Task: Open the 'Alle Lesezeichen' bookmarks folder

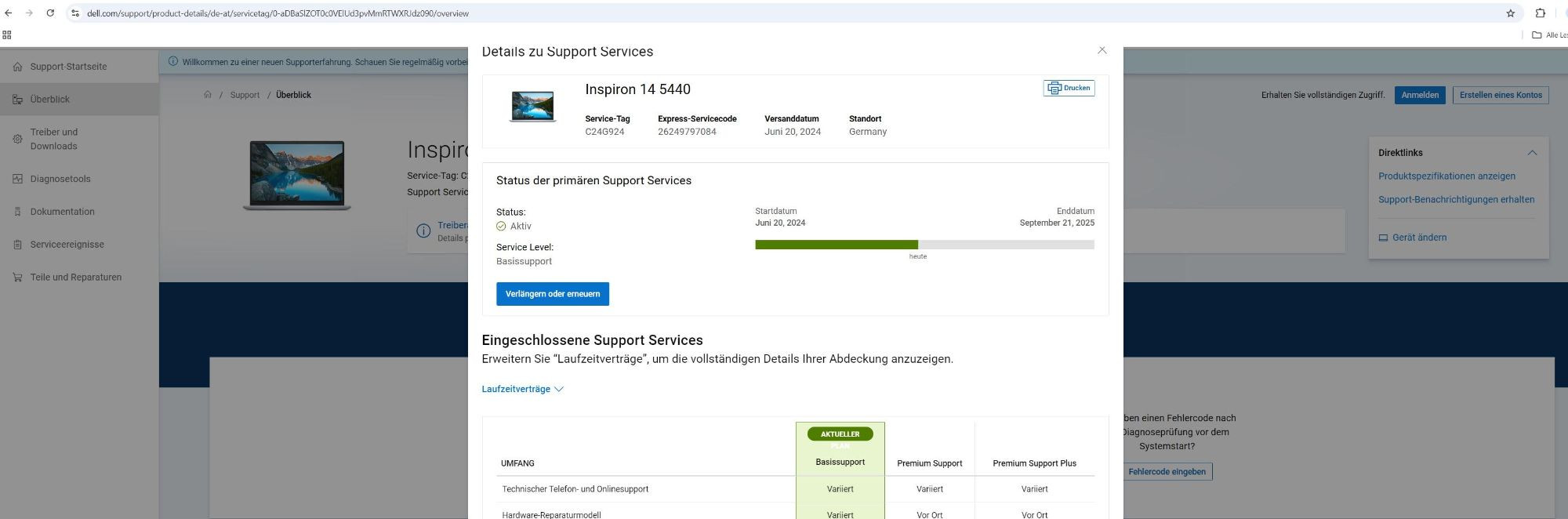Action: click(1550, 34)
